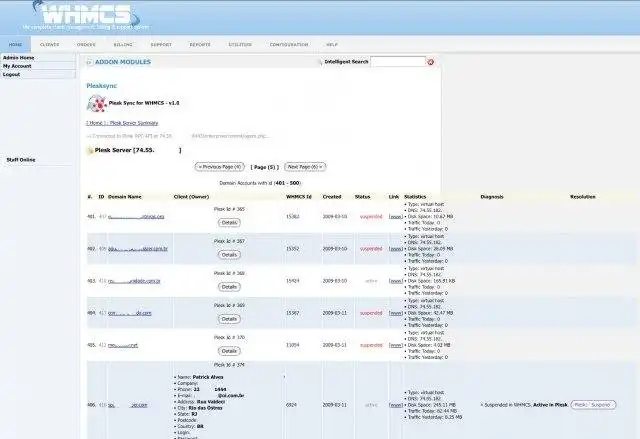The image size is (640, 439).
Task: Click [more] link in row 404
Action: click(396, 313)
